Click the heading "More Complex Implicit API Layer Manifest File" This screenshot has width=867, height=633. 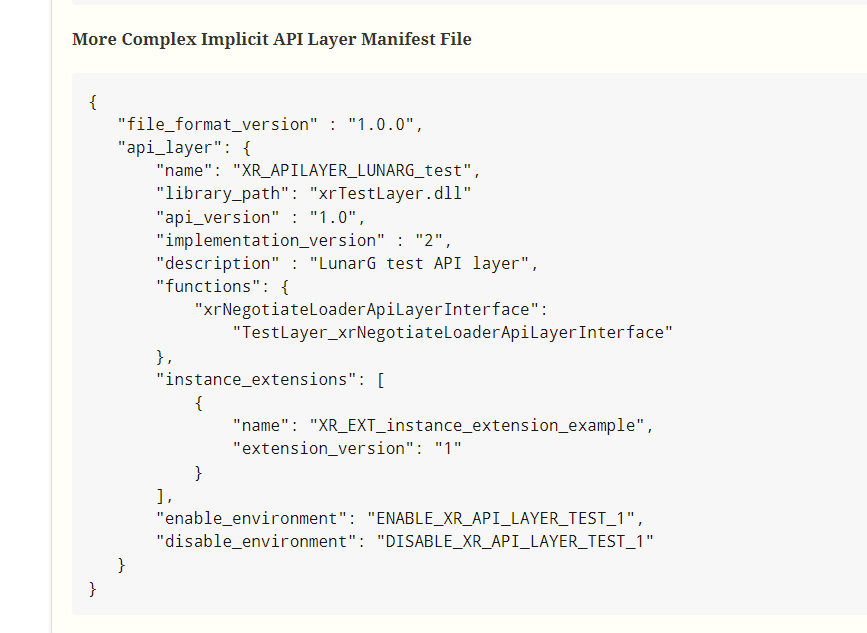271,39
